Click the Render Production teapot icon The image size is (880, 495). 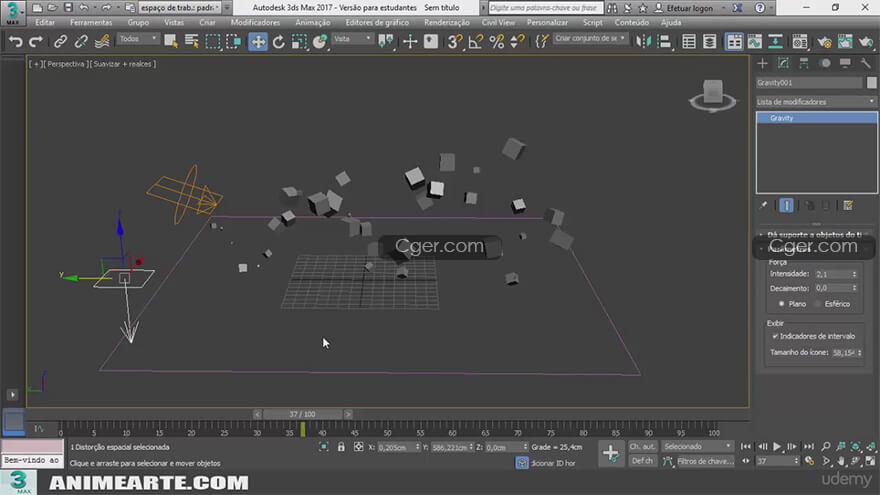point(866,42)
